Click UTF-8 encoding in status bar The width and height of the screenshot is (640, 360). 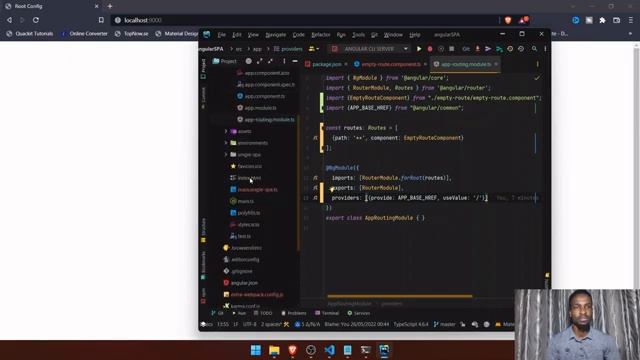pyautogui.click(x=249, y=324)
